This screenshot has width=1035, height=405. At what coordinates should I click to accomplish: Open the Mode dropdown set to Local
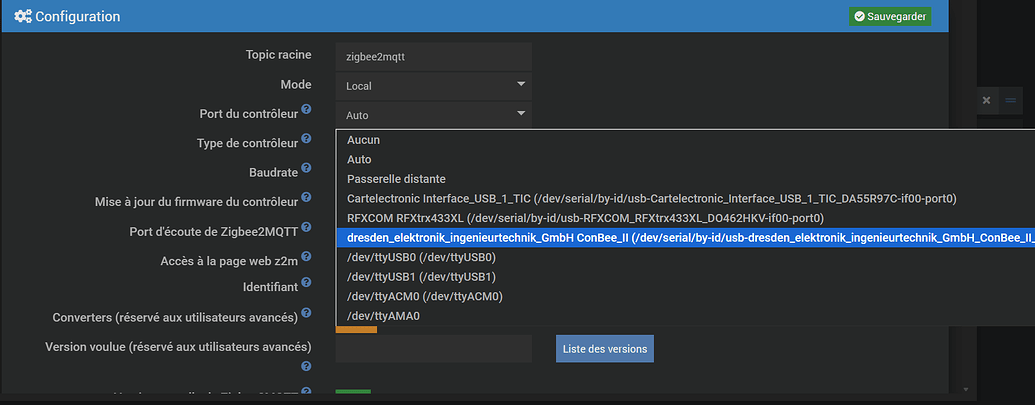(x=433, y=86)
